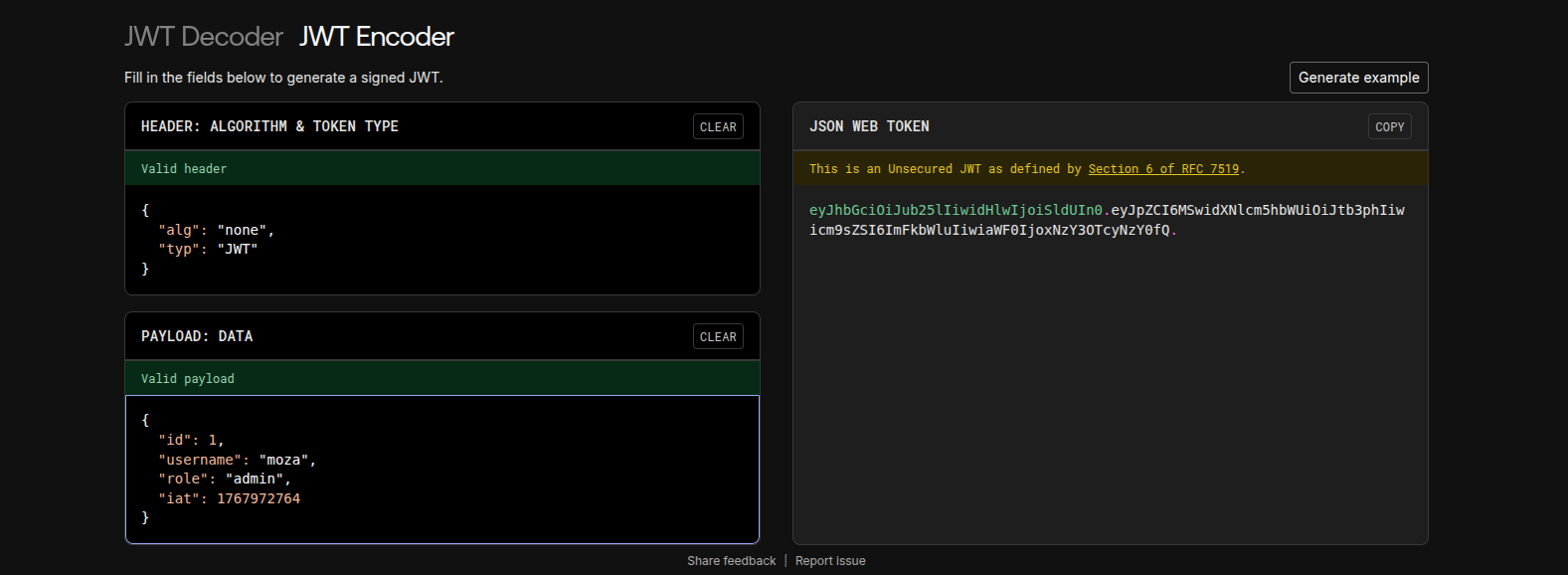Clear the header algorithm section
Viewport: 1568px width, 575px height.
(717, 126)
